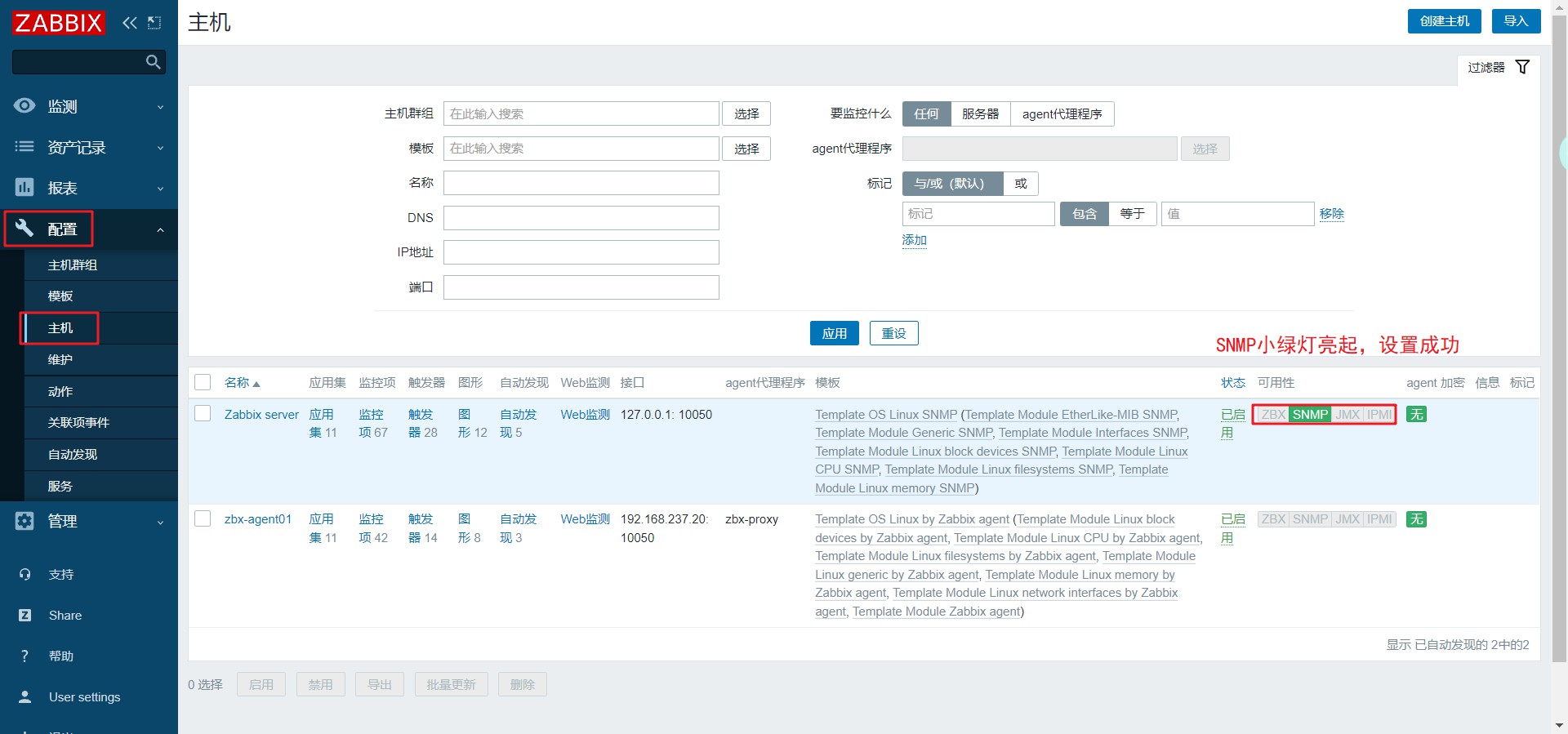Click IPMI availability indicator for Zabbix server
Viewport: 1568px width, 734px height.
tap(1379, 415)
